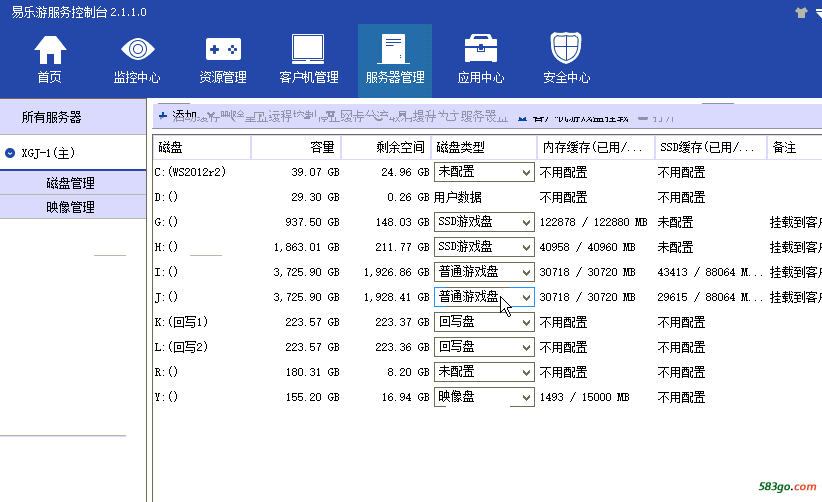The image size is (822, 502).
Task: Click the 磁盘类型 column header
Action: pyautogui.click(x=483, y=147)
